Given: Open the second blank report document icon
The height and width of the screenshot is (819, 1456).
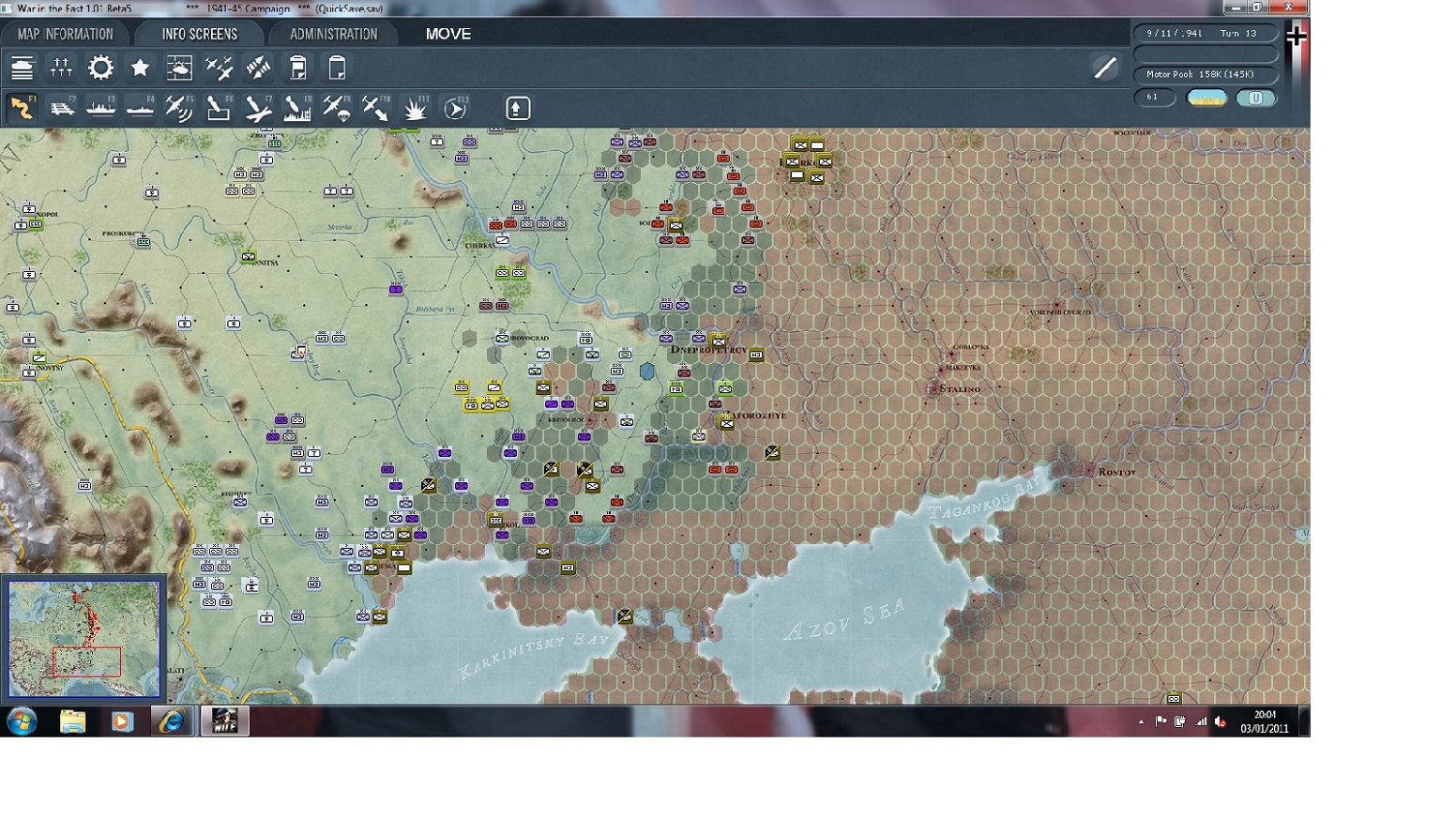Looking at the screenshot, I should click(x=337, y=68).
